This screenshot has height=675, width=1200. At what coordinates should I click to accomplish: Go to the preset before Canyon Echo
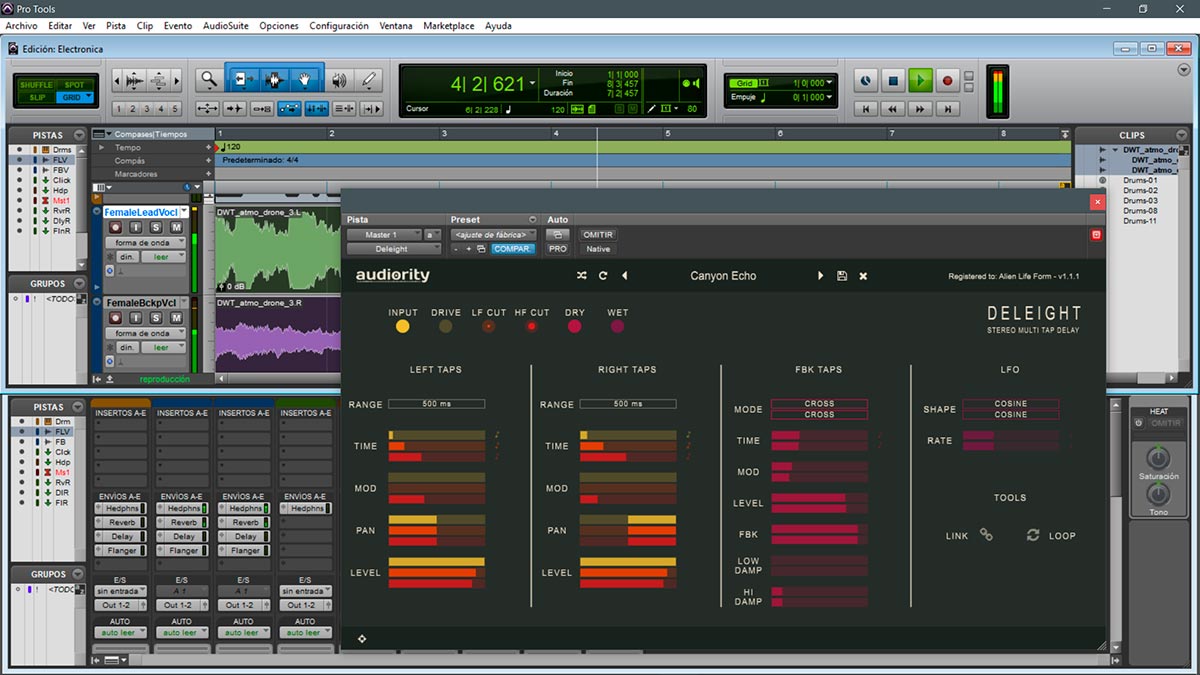pyautogui.click(x=625, y=276)
